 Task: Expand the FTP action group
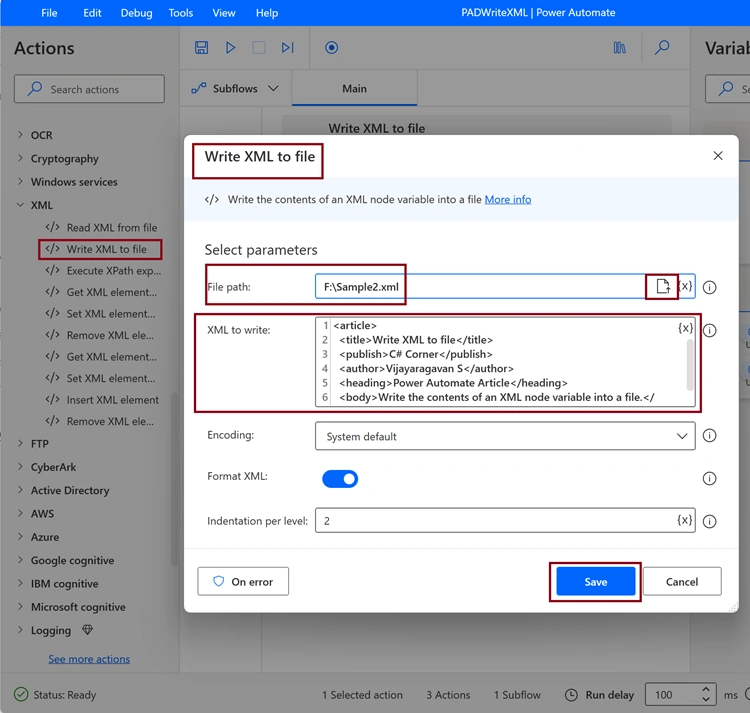[20, 443]
